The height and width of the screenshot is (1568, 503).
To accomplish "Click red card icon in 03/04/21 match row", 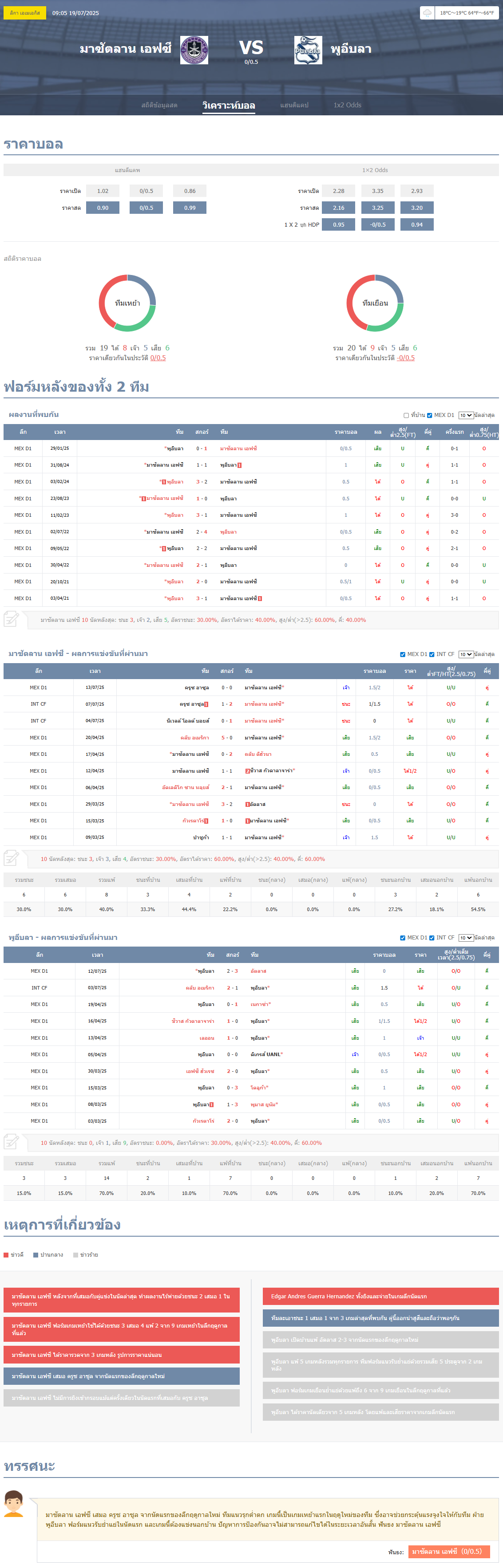I will click(260, 598).
